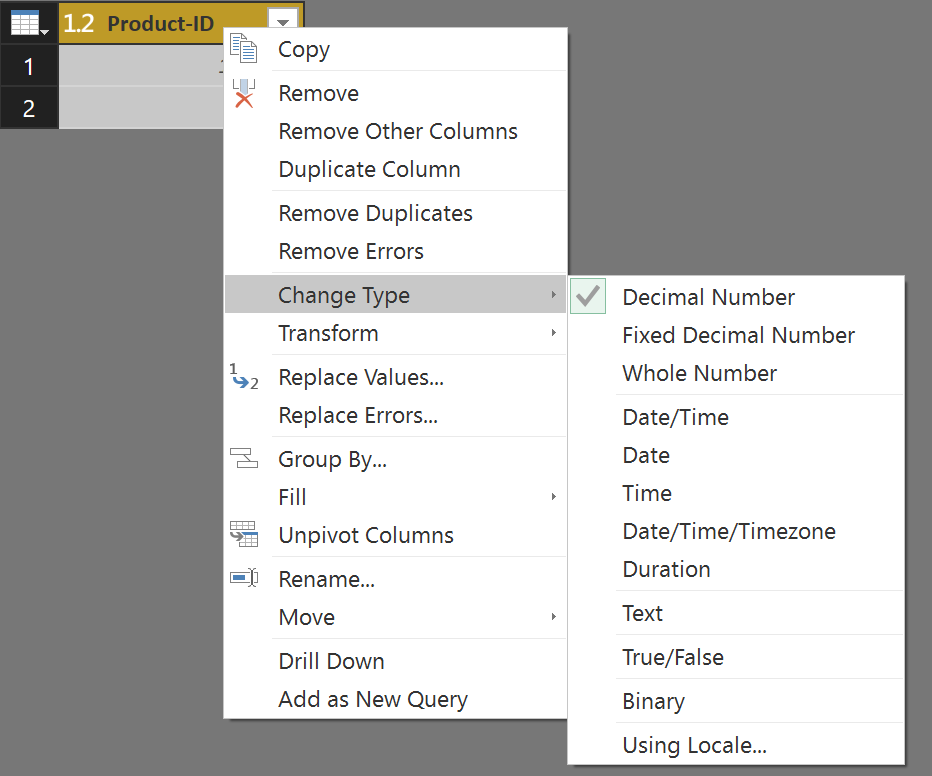
Task: Expand the Transform submenu arrow
Action: pos(553,333)
